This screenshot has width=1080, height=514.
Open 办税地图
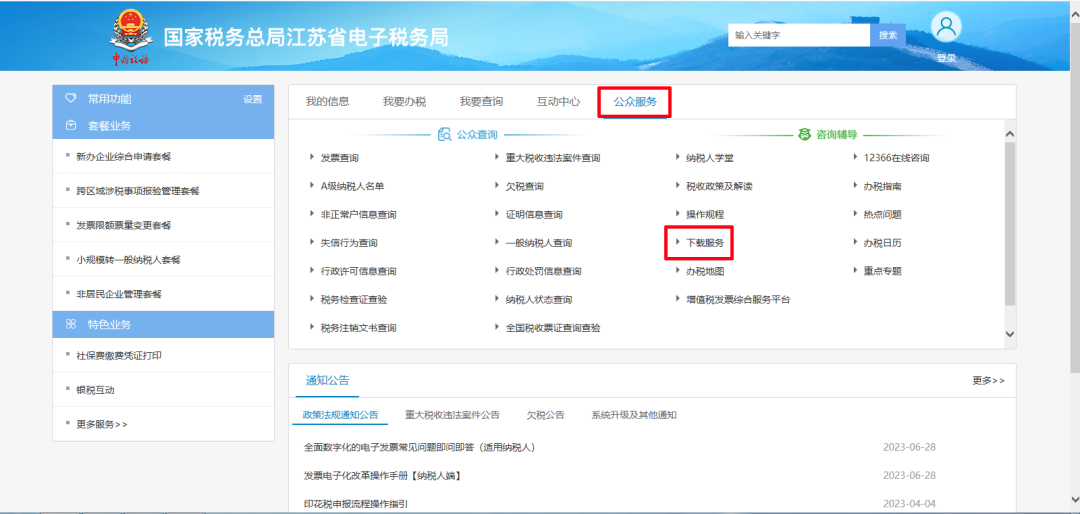point(705,271)
